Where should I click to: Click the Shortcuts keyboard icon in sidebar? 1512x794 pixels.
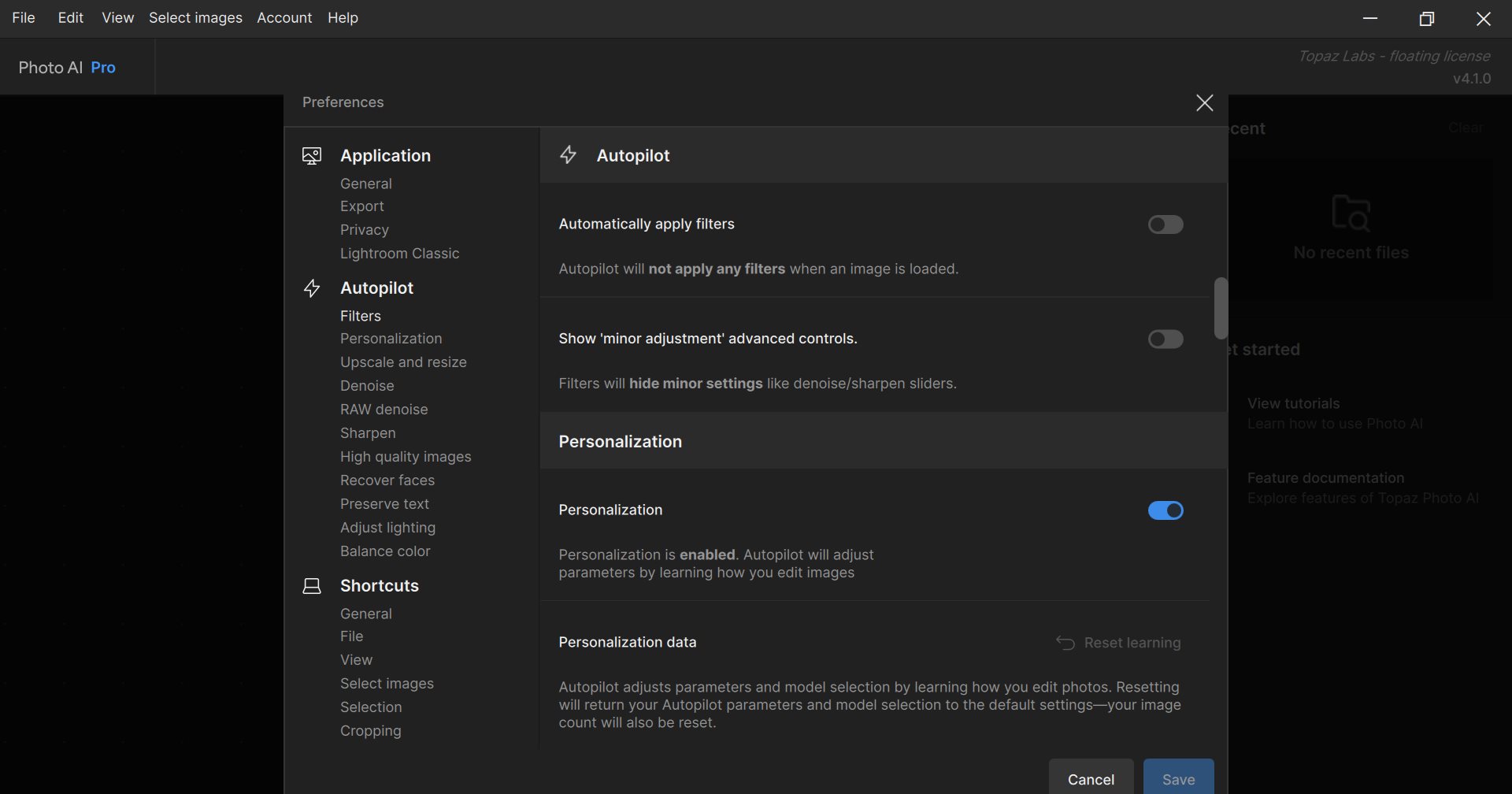(x=312, y=586)
